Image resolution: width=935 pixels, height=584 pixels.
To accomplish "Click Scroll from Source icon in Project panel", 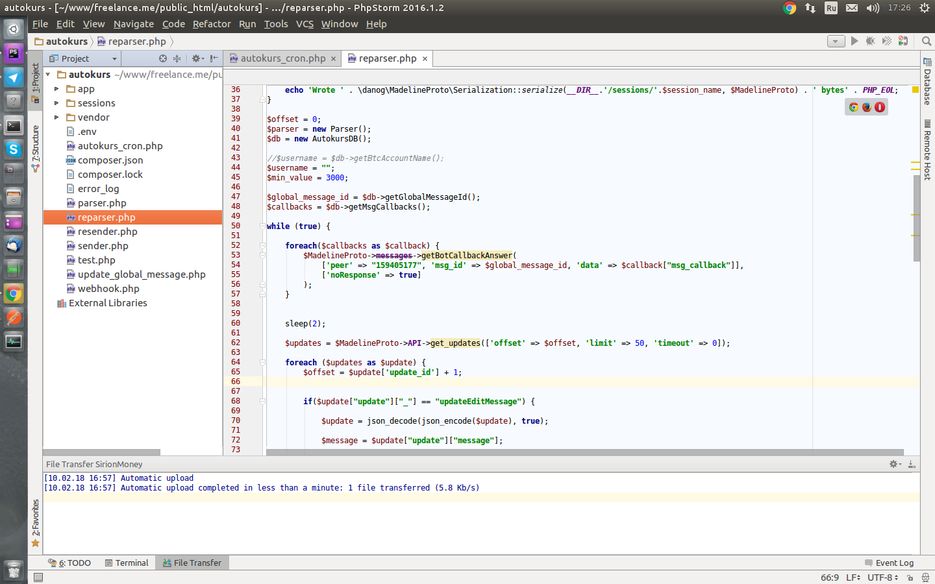I will tap(163, 58).
